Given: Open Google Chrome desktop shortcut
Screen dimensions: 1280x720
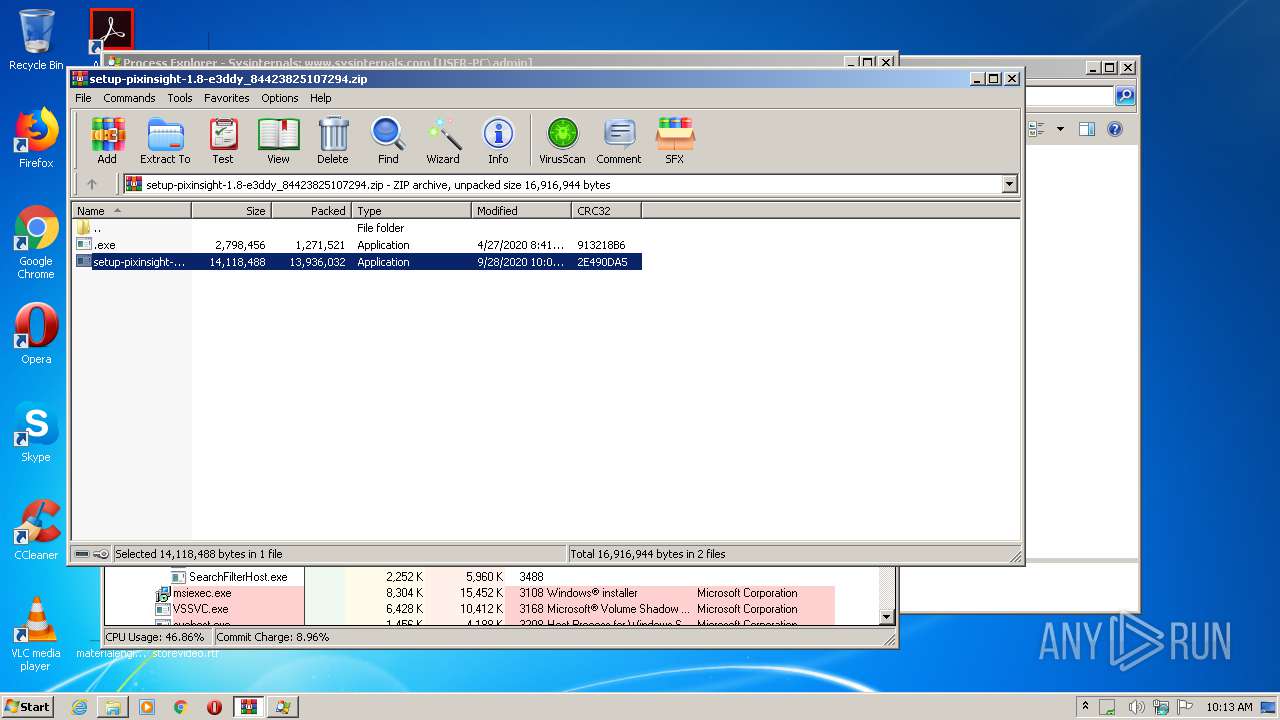Looking at the screenshot, I should point(36,243).
